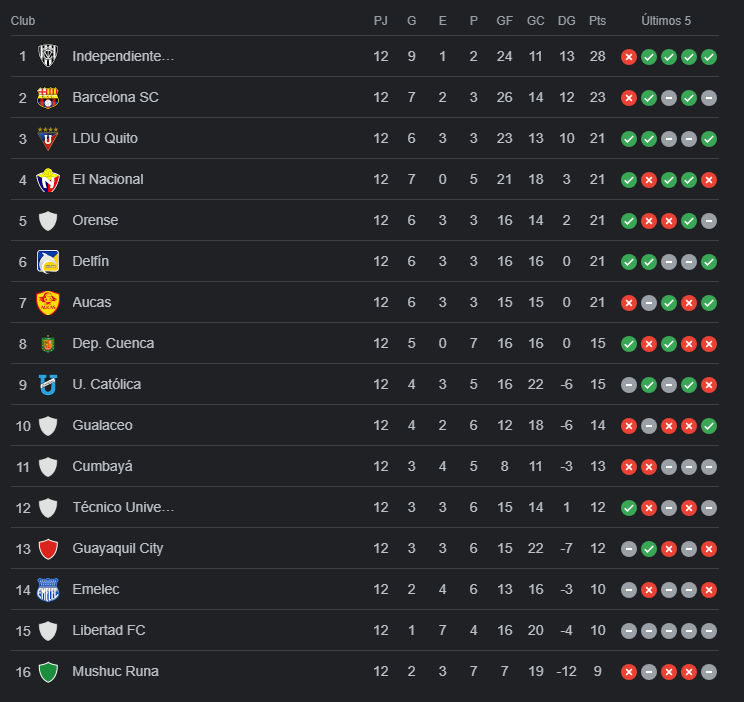
Task: Click the Pts column header
Action: [598, 20]
